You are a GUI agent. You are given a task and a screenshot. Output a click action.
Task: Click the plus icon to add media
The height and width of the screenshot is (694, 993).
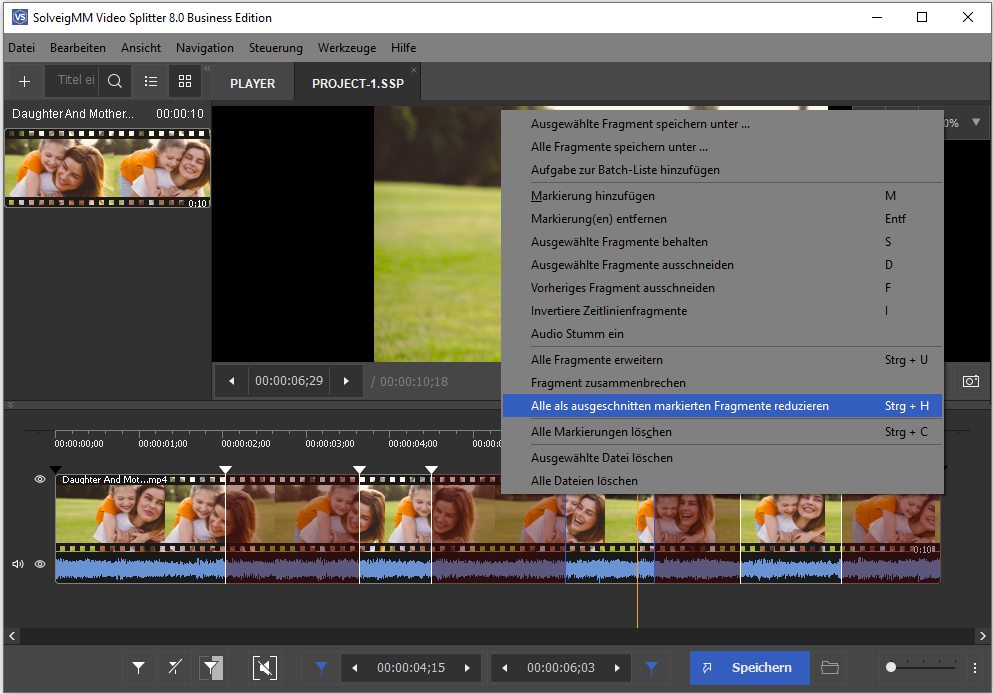coord(24,82)
